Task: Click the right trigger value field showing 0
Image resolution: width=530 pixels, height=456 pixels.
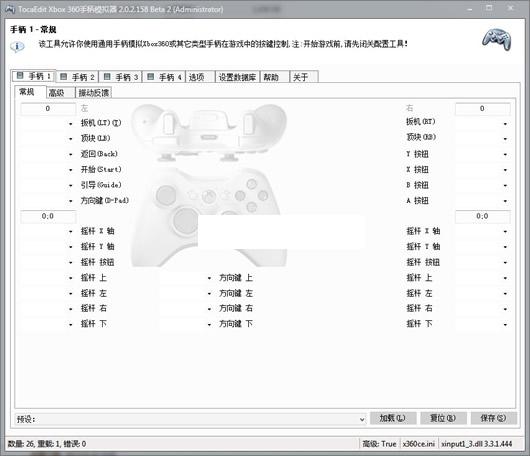Action: [x=482, y=109]
